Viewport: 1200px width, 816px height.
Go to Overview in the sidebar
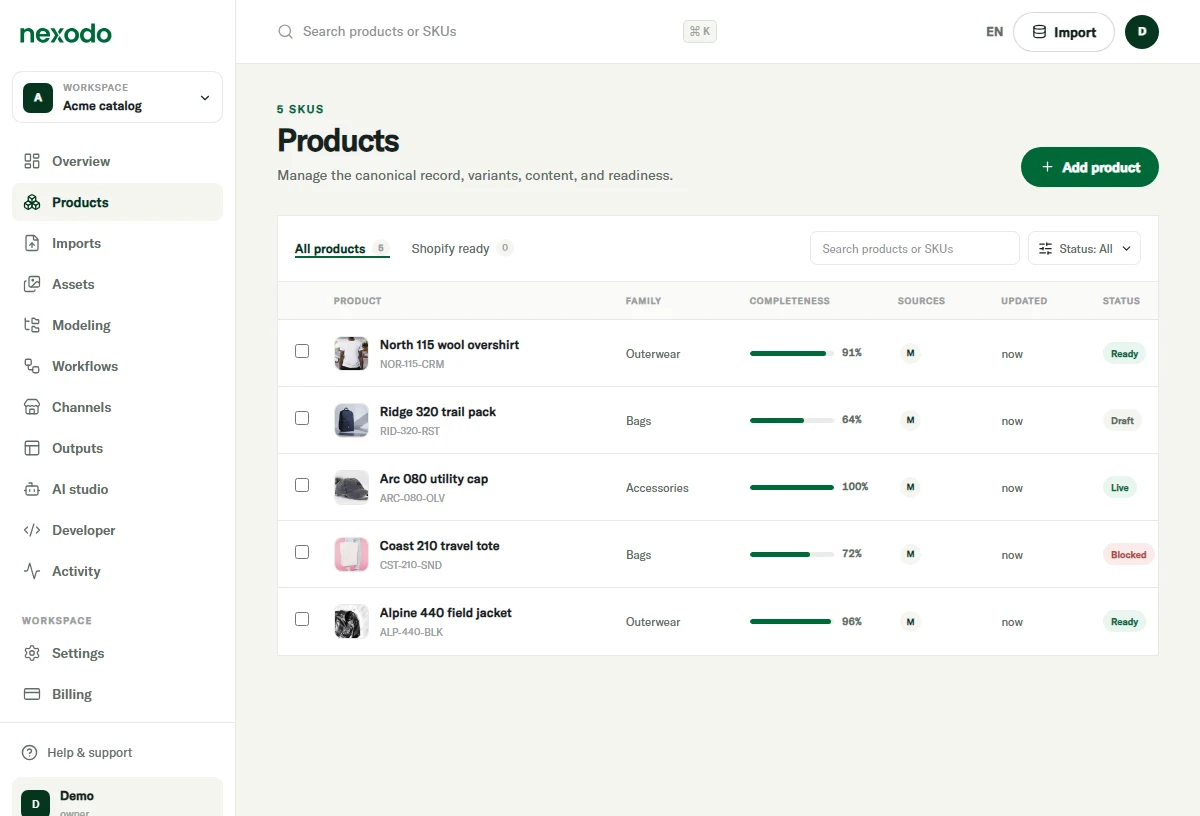(117, 161)
